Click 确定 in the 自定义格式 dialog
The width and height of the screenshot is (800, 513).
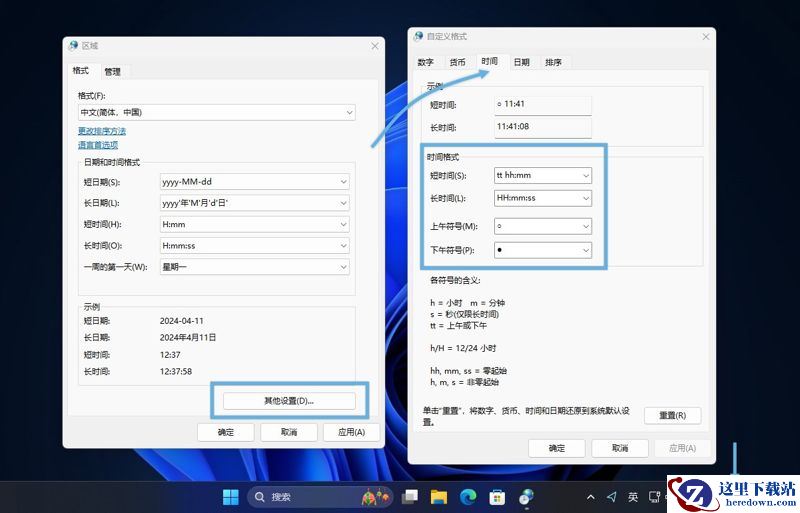557,448
